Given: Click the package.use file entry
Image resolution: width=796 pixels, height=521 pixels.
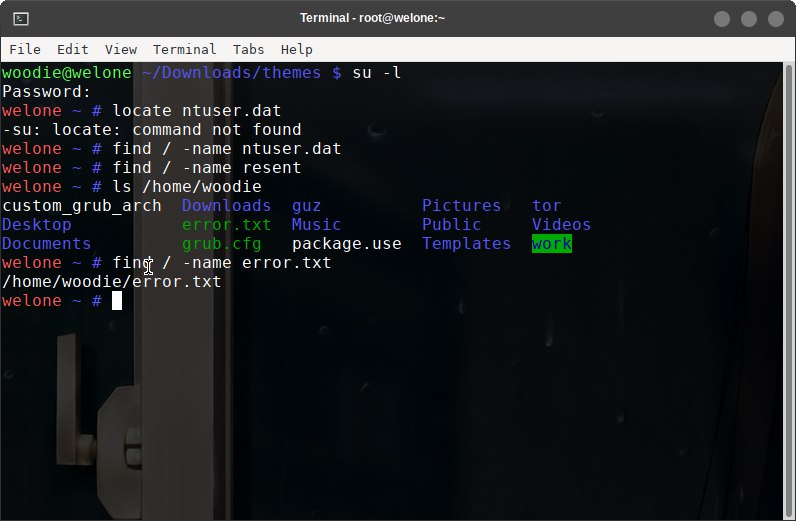Looking at the screenshot, I should coord(346,244).
